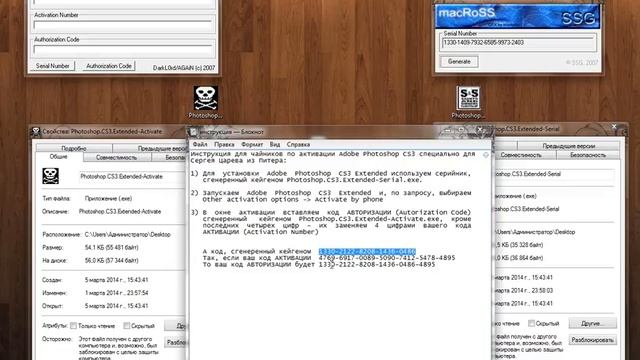Click macRoSS Serial Number field

click(x=518, y=42)
